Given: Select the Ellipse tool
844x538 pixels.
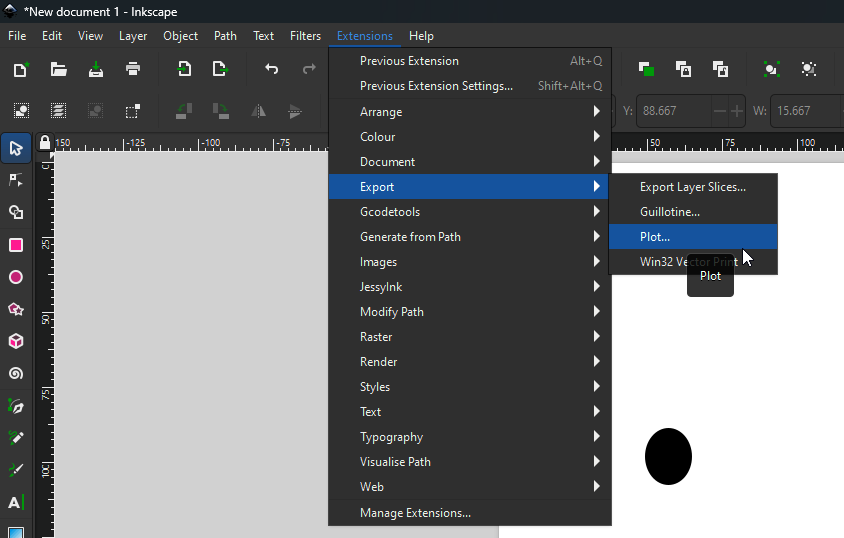Looking at the screenshot, I should (x=16, y=277).
